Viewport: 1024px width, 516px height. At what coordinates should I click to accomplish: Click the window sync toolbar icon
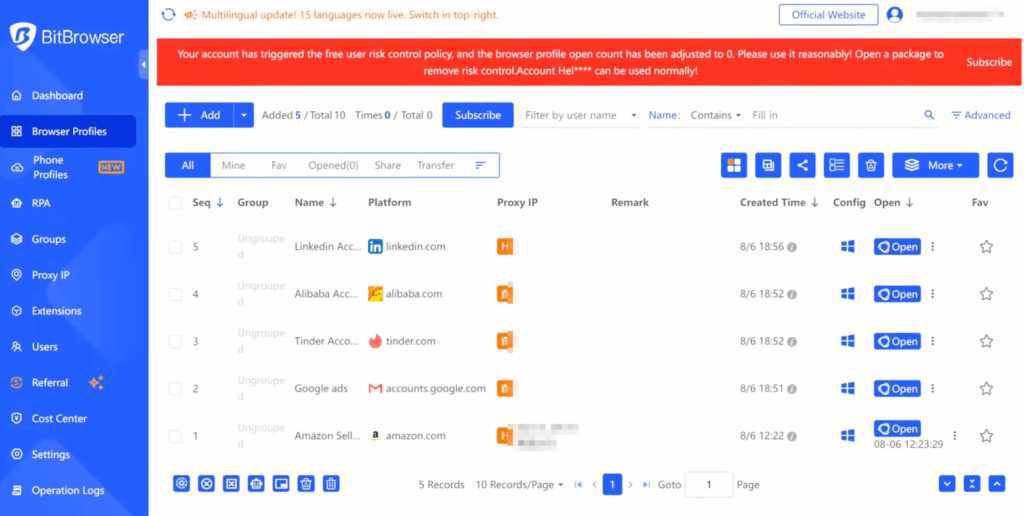point(768,165)
